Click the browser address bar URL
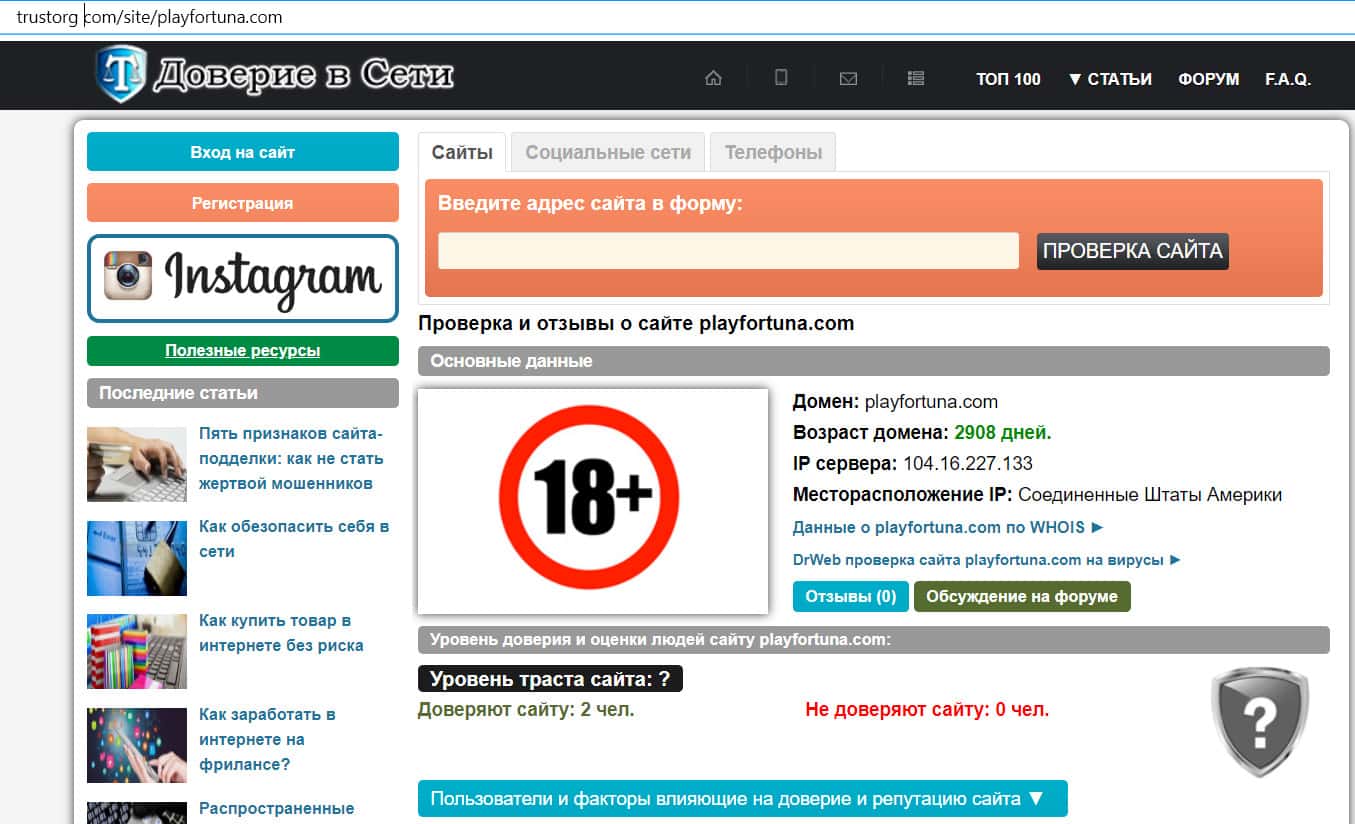Screen dimensions: 1355x824 [x=150, y=17]
